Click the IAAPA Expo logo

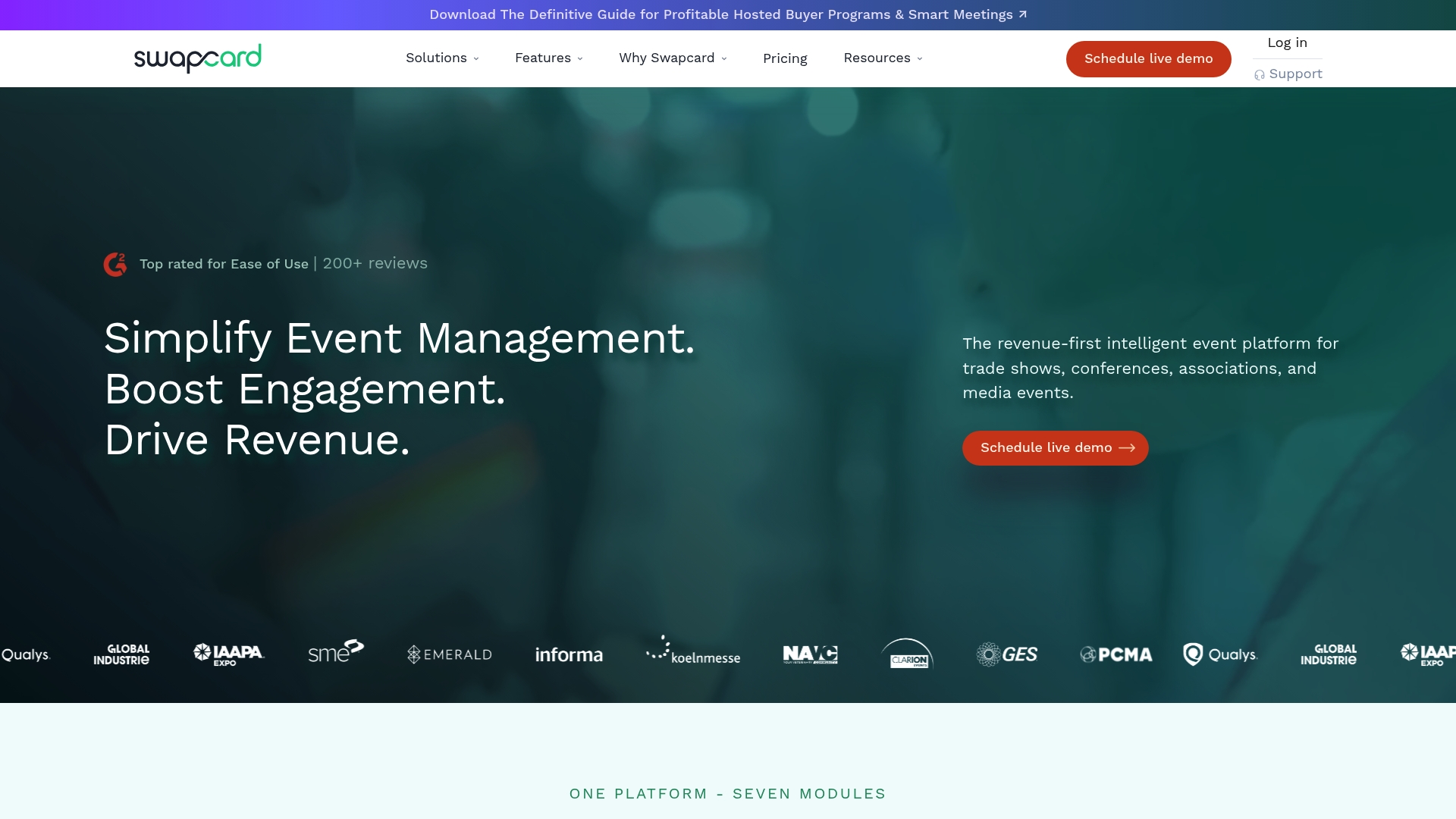coord(228,654)
